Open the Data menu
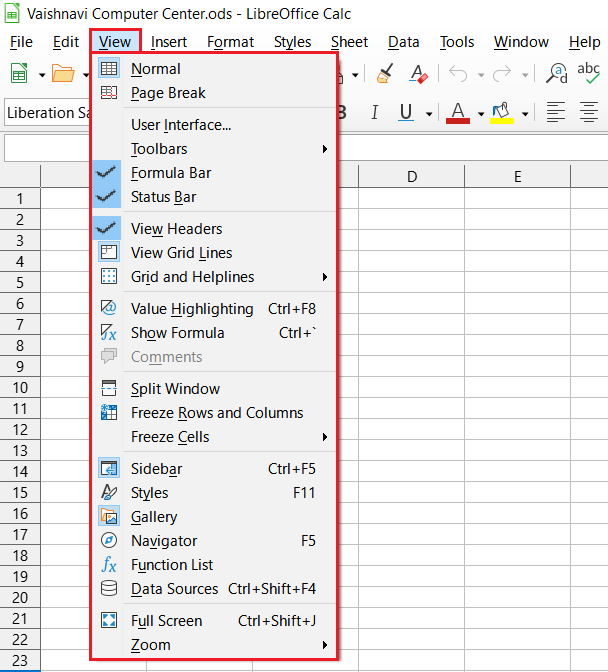The width and height of the screenshot is (608, 672). [404, 42]
